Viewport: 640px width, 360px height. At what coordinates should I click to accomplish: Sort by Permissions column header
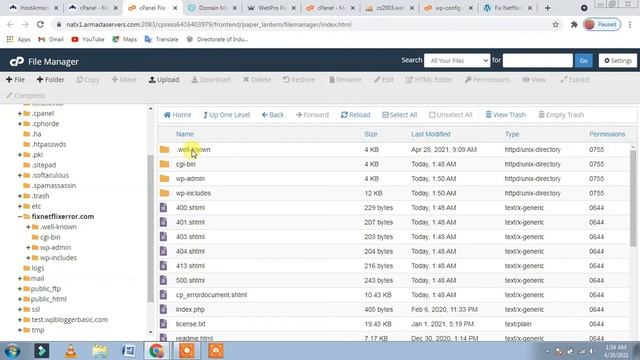click(607, 134)
